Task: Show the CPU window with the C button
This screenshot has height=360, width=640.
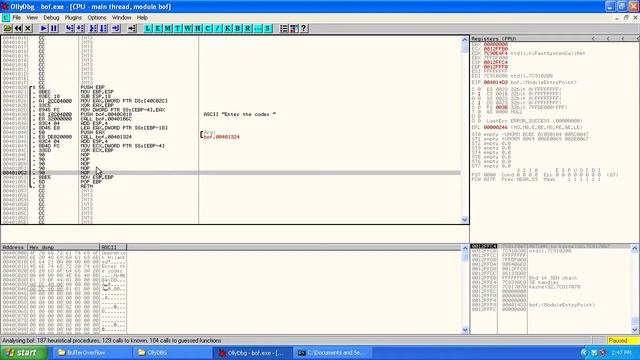Action: coord(208,28)
